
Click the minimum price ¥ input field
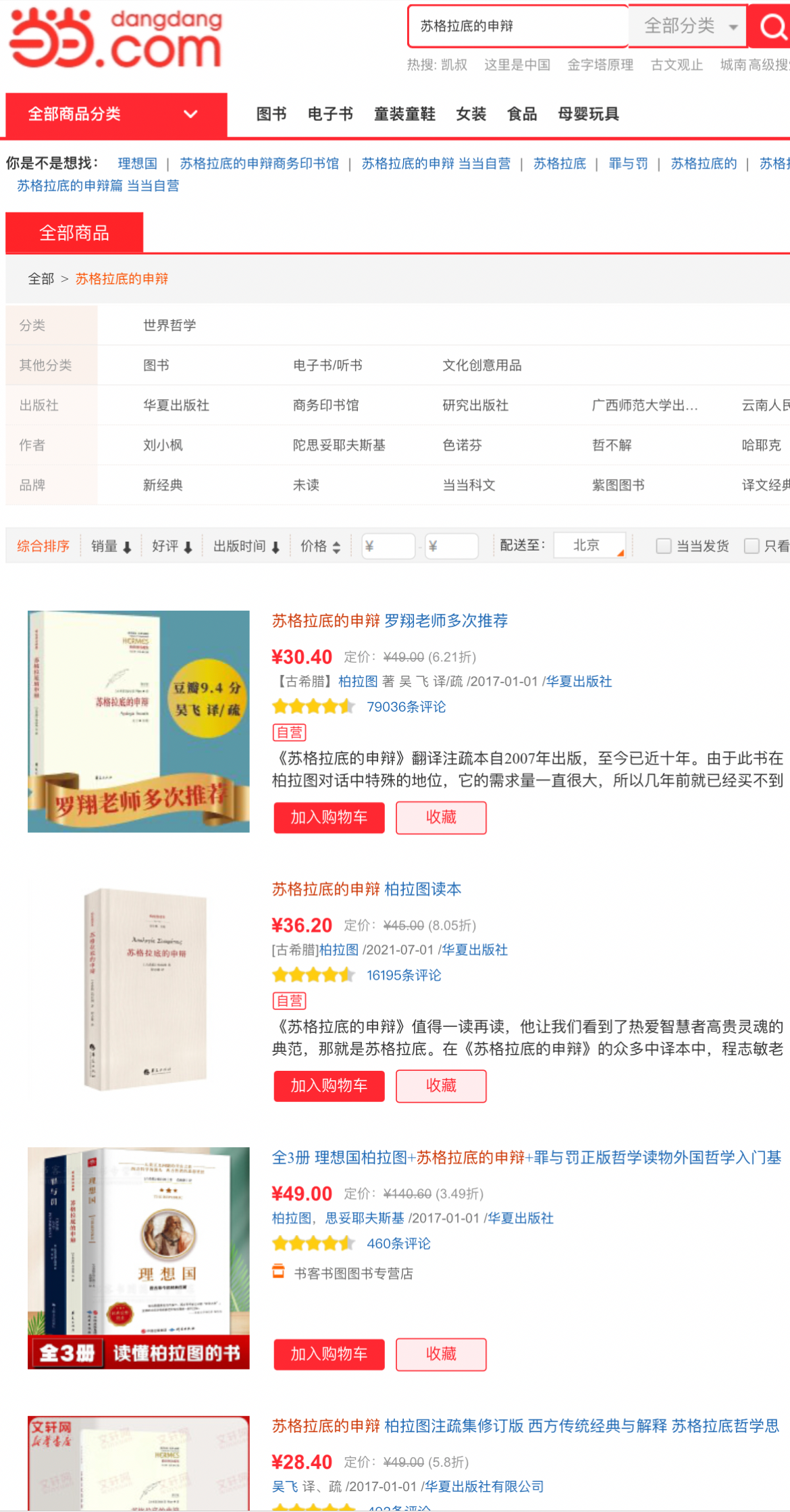tap(388, 546)
